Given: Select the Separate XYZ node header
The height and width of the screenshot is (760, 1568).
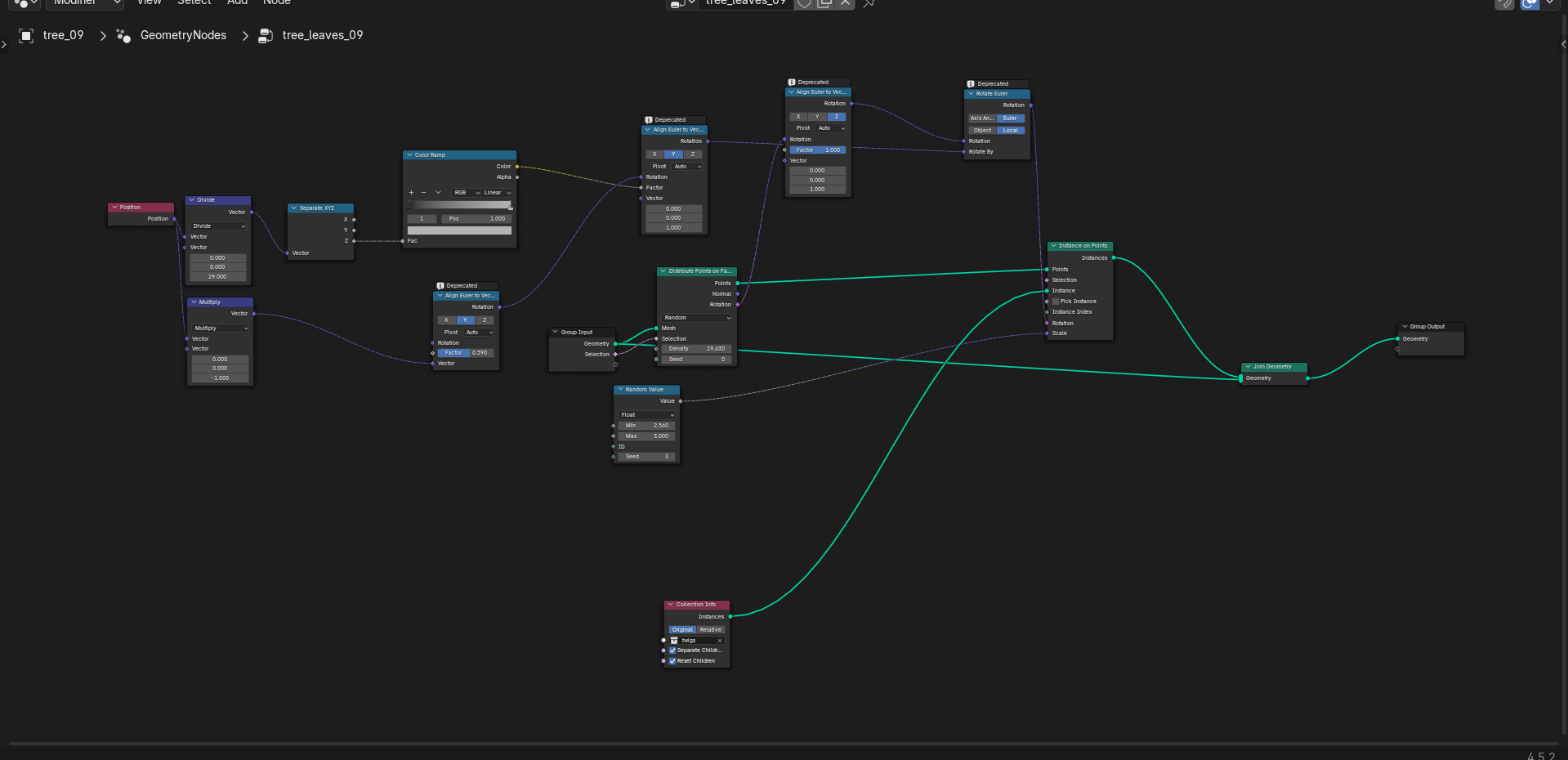Looking at the screenshot, I should click(320, 208).
